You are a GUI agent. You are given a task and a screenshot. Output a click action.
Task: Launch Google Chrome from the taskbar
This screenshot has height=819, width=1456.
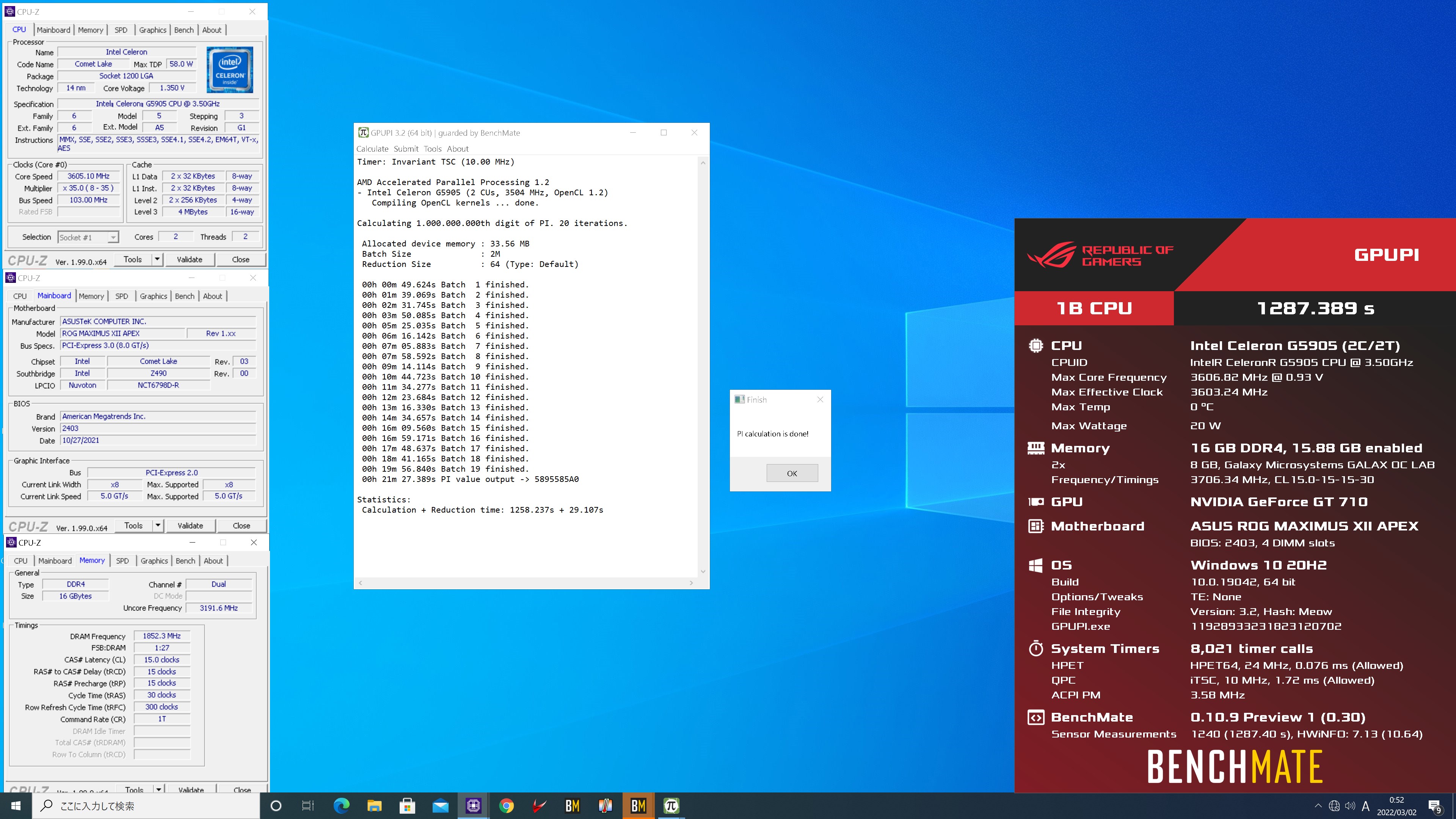[x=507, y=805]
